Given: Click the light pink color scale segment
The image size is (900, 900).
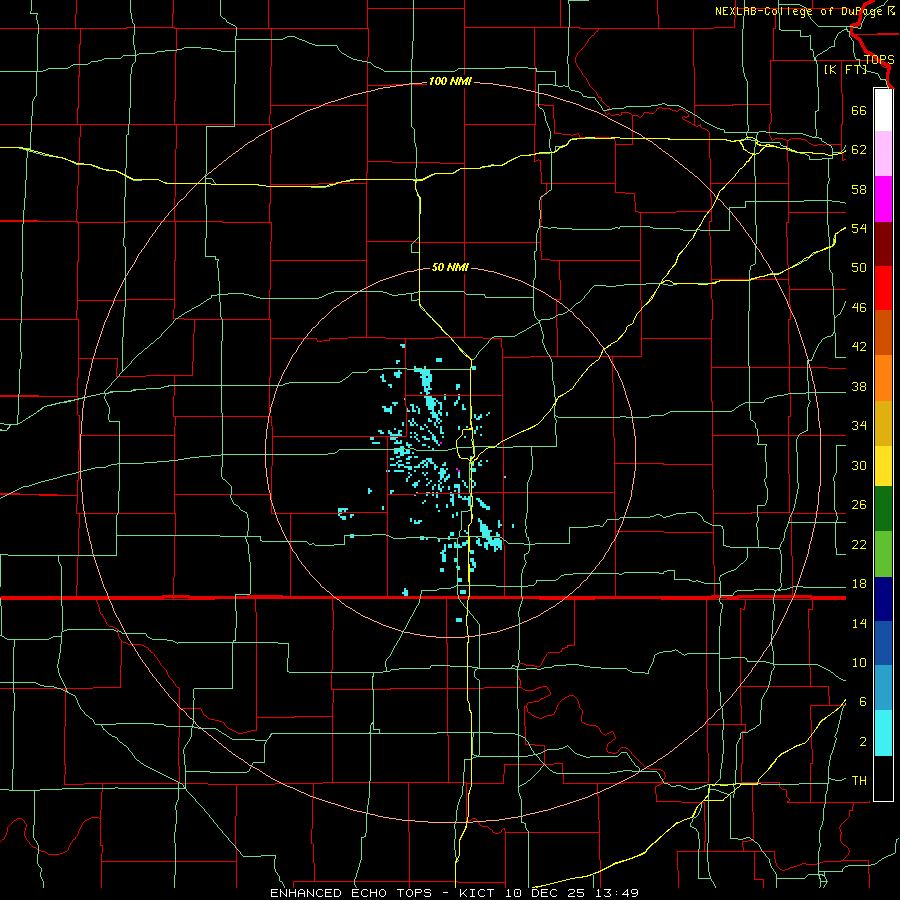Looking at the screenshot, I should 883,153.
